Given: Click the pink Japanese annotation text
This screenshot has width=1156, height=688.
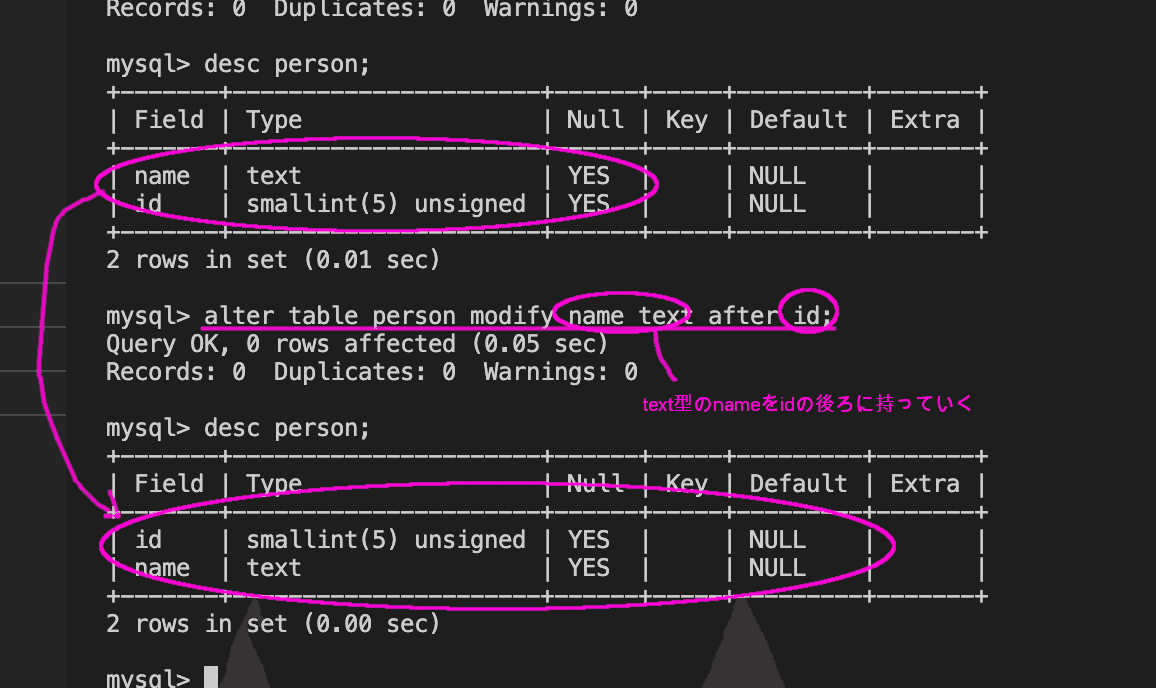Looking at the screenshot, I should [807, 404].
